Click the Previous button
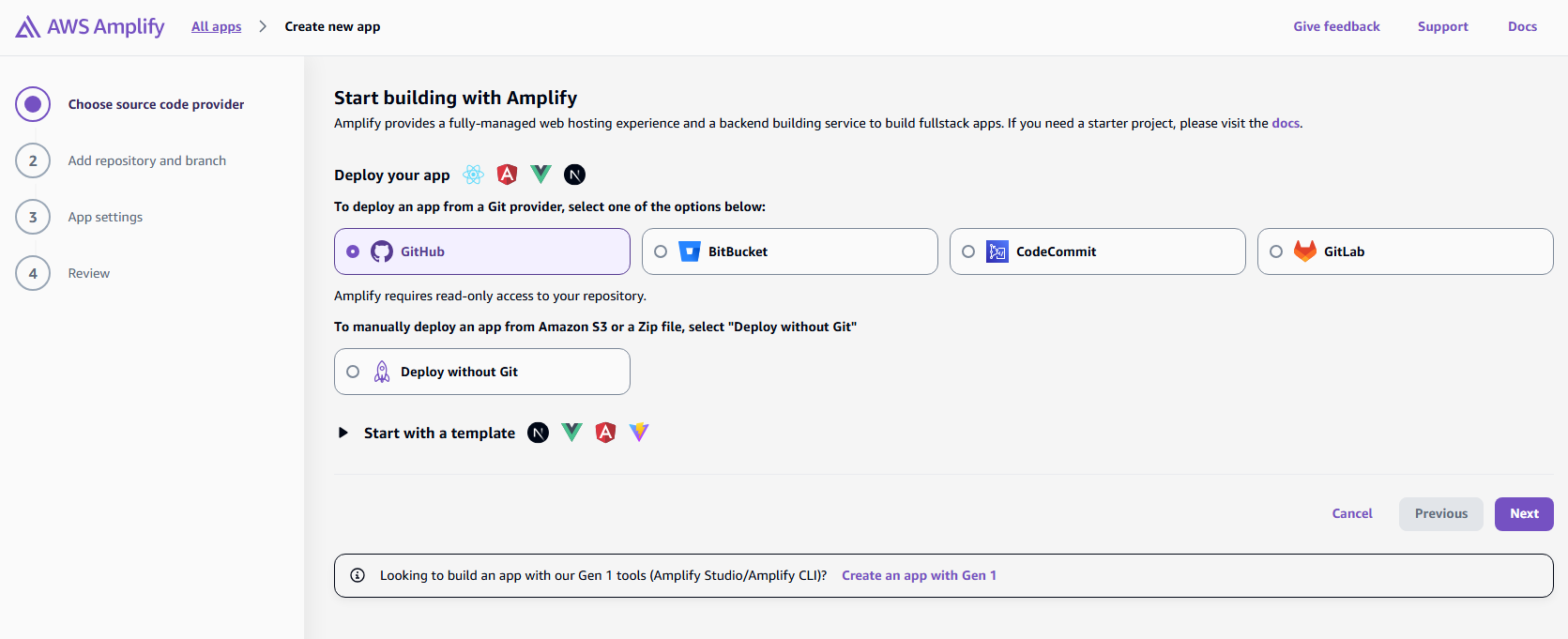This screenshot has height=639, width=1568. click(1441, 513)
